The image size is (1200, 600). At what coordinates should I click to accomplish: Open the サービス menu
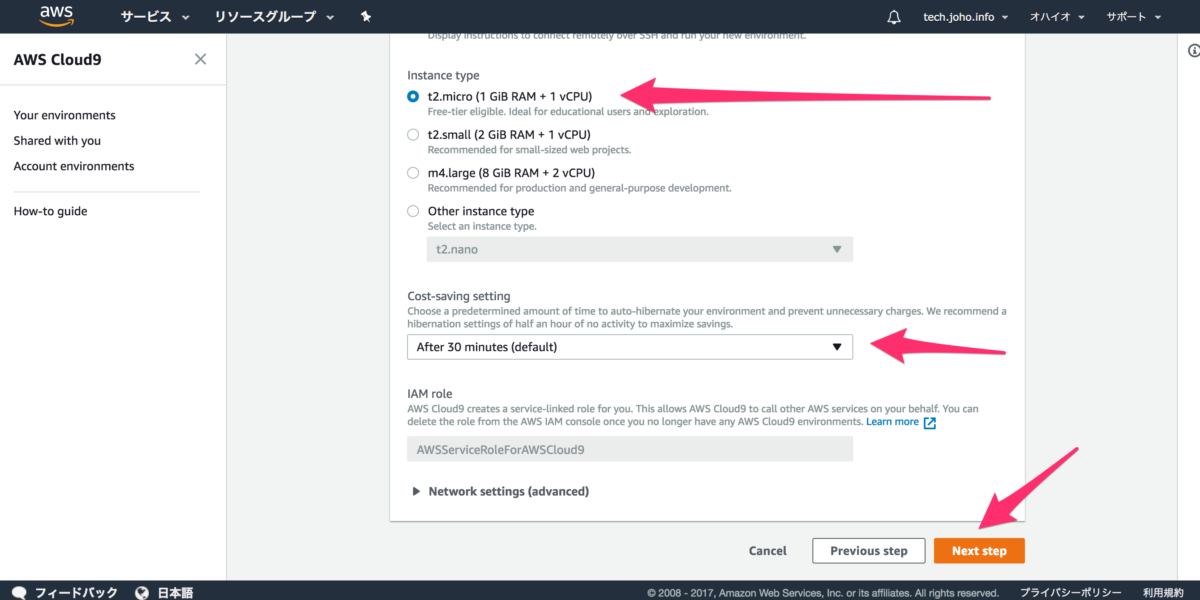(x=154, y=17)
